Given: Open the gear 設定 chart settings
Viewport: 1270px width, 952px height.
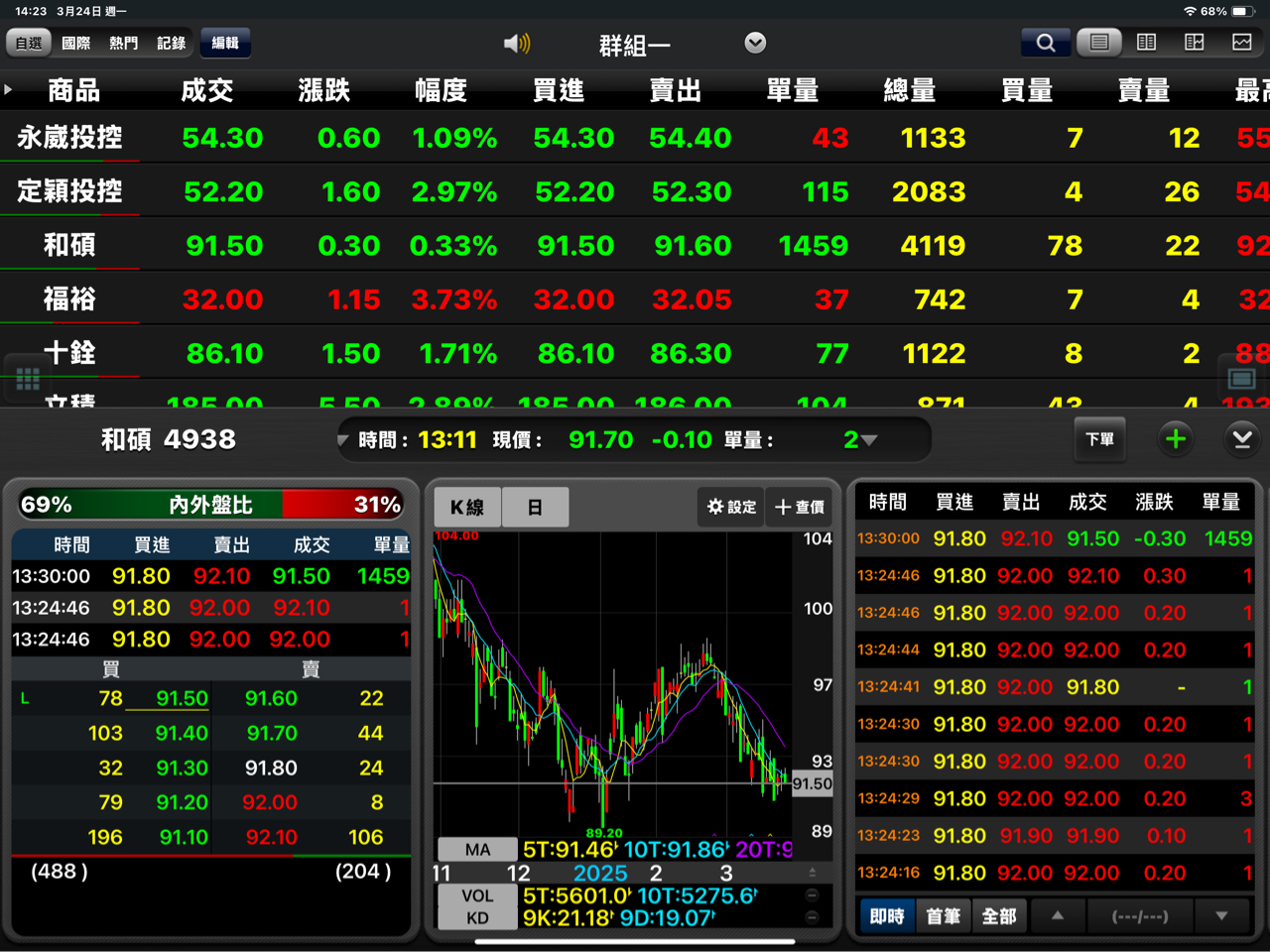Looking at the screenshot, I should pyautogui.click(x=731, y=507).
